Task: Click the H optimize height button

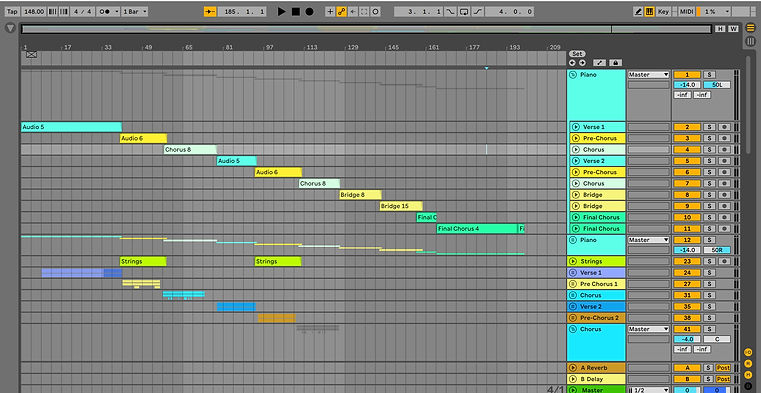Action: click(x=720, y=29)
